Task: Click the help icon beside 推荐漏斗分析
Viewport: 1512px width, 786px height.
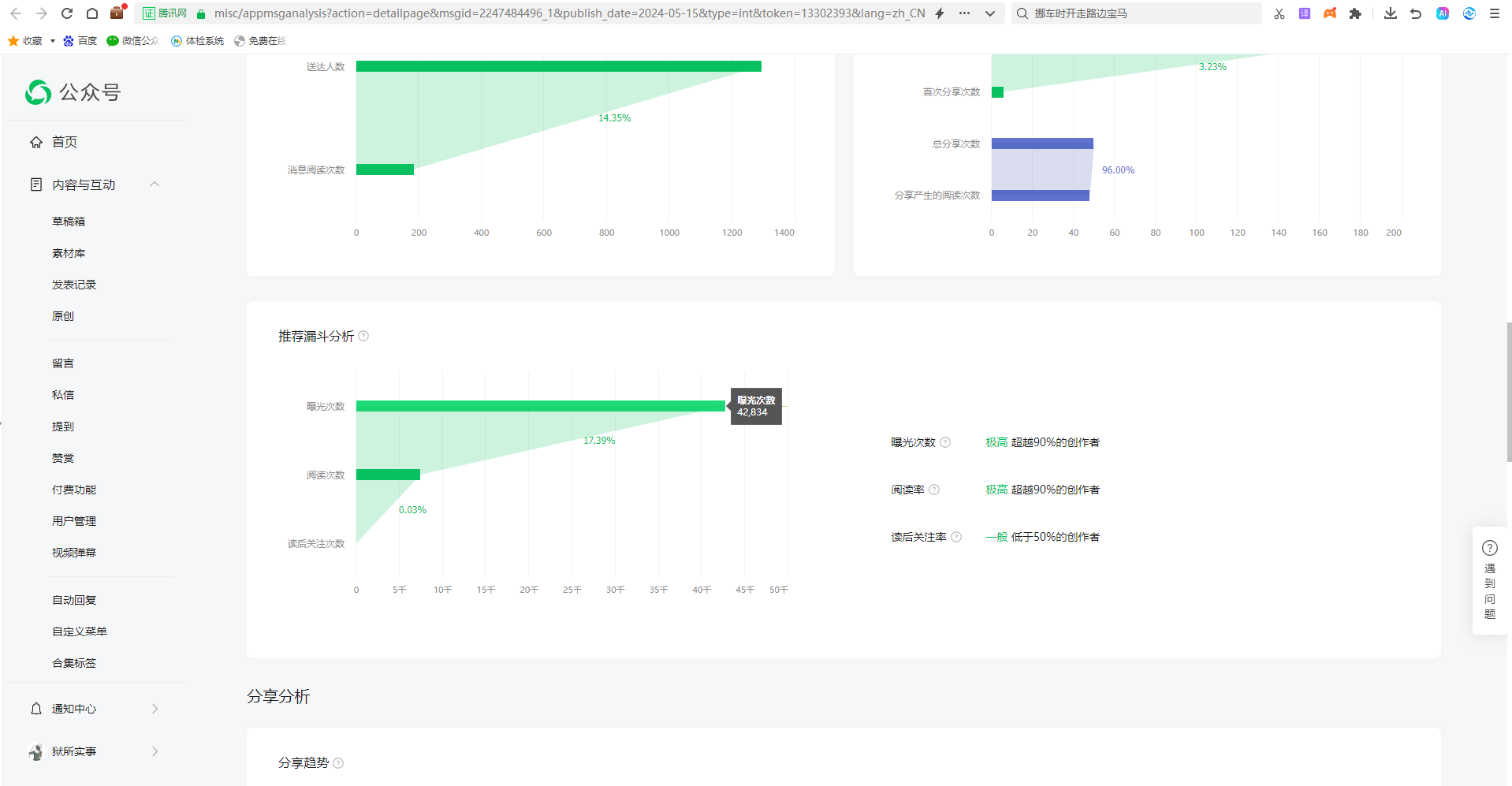Action: click(363, 336)
